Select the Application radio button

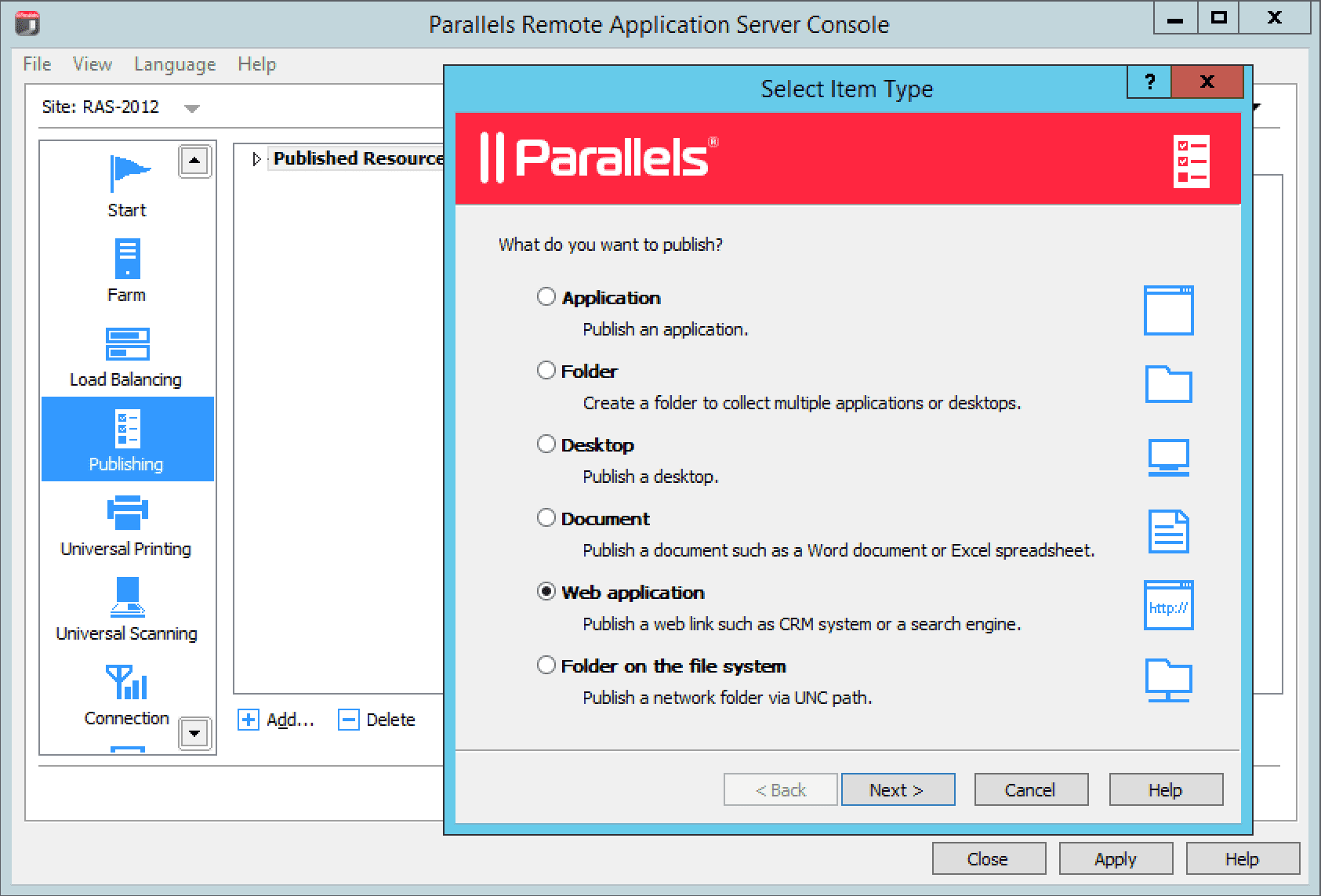[x=546, y=296]
